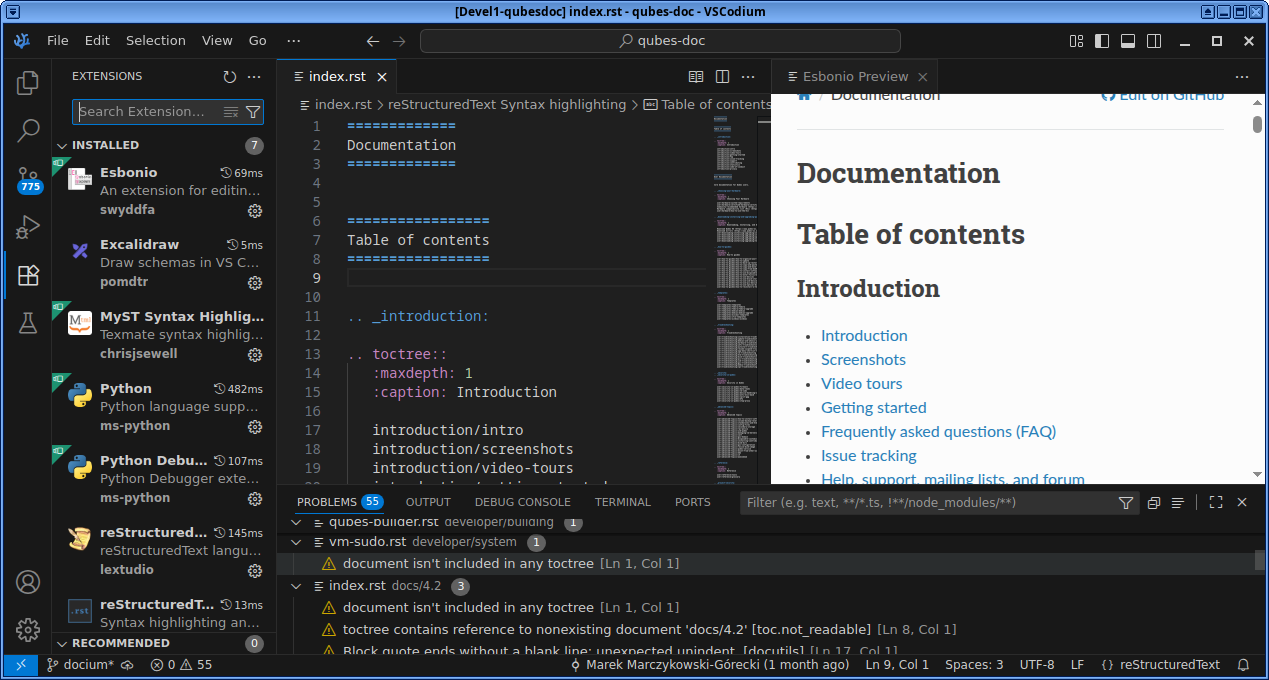Open the Search view in activity bar

(x=28, y=130)
